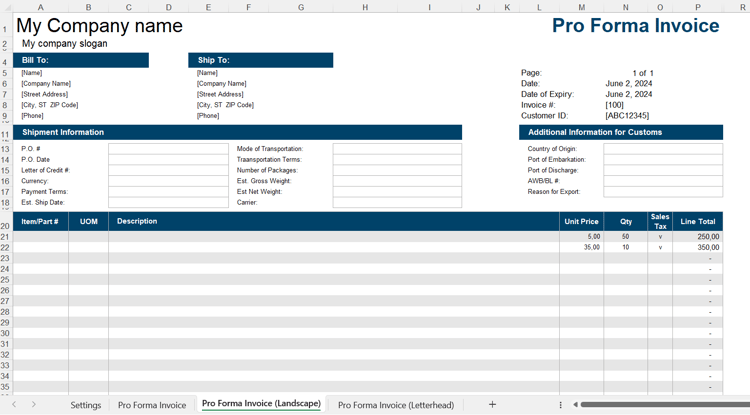The image size is (750, 415).
Task: Click horizontal scrollbar left arrow
Action: click(575, 405)
